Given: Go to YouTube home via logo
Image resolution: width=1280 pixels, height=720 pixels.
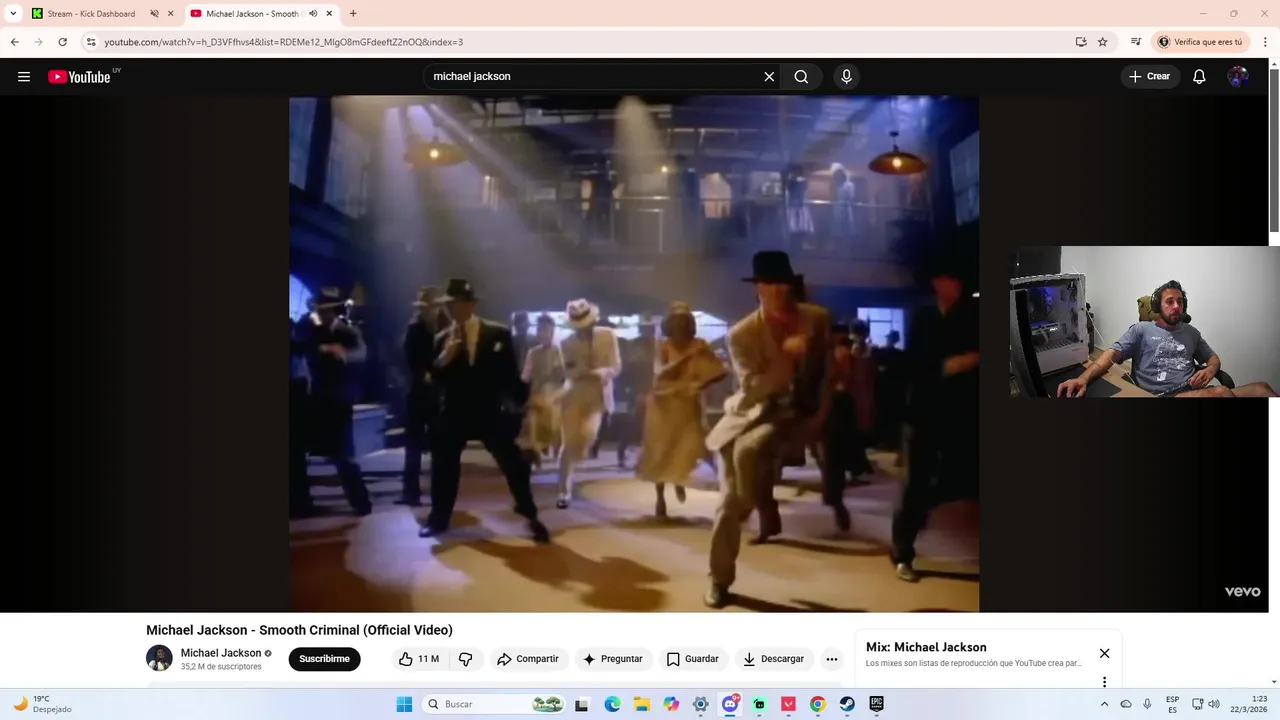Looking at the screenshot, I should [79, 77].
